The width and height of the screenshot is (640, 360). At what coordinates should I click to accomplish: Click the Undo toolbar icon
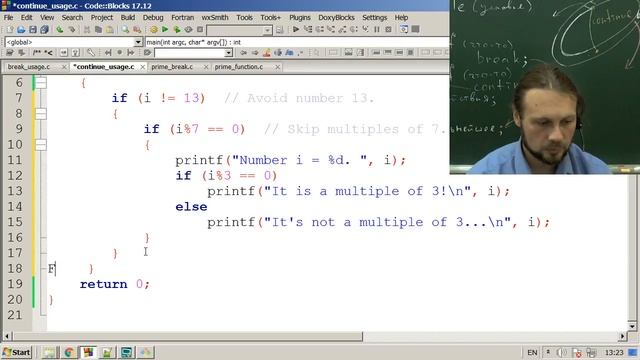click(x=60, y=29)
